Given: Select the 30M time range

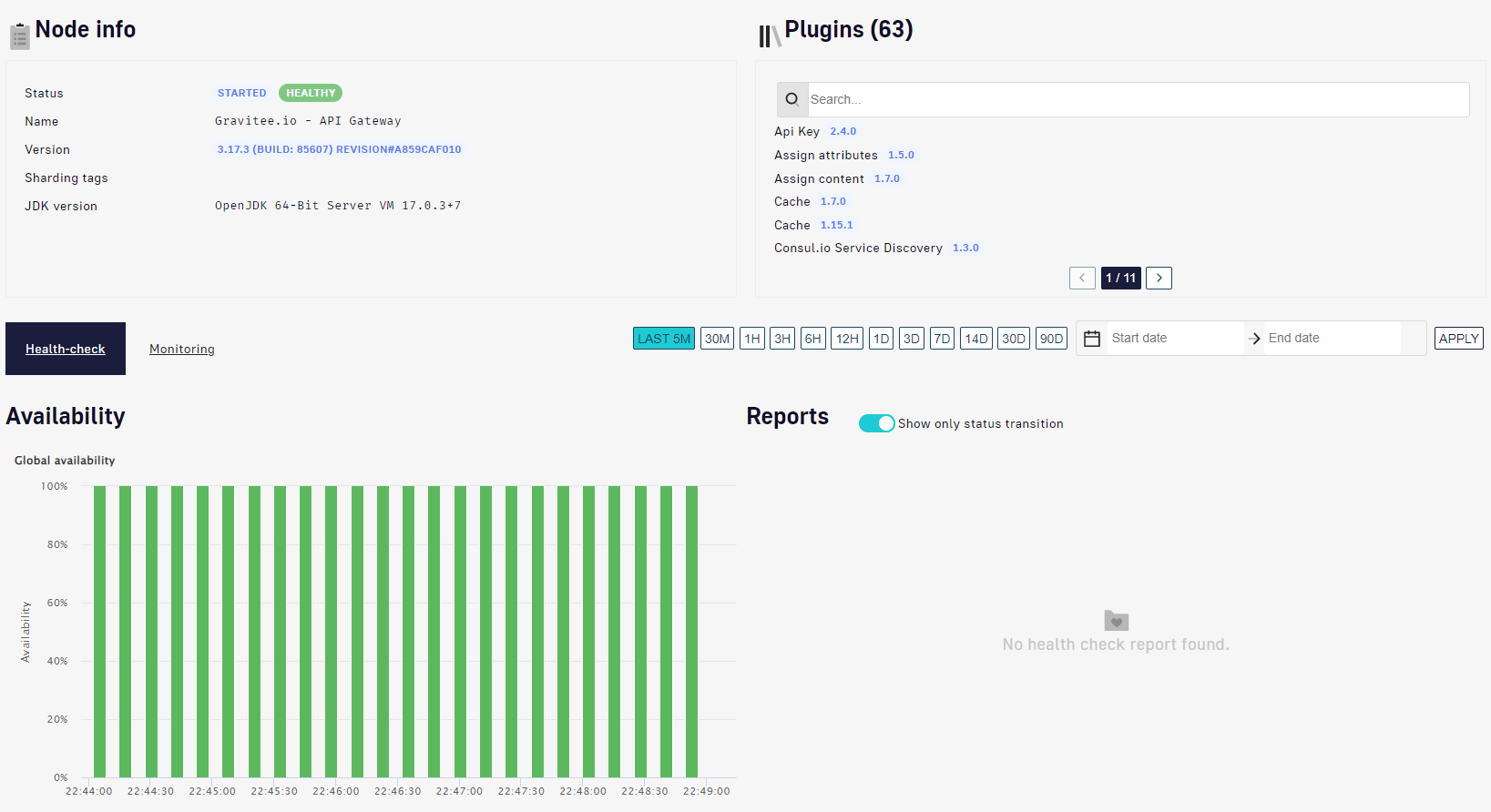Looking at the screenshot, I should click(717, 339).
